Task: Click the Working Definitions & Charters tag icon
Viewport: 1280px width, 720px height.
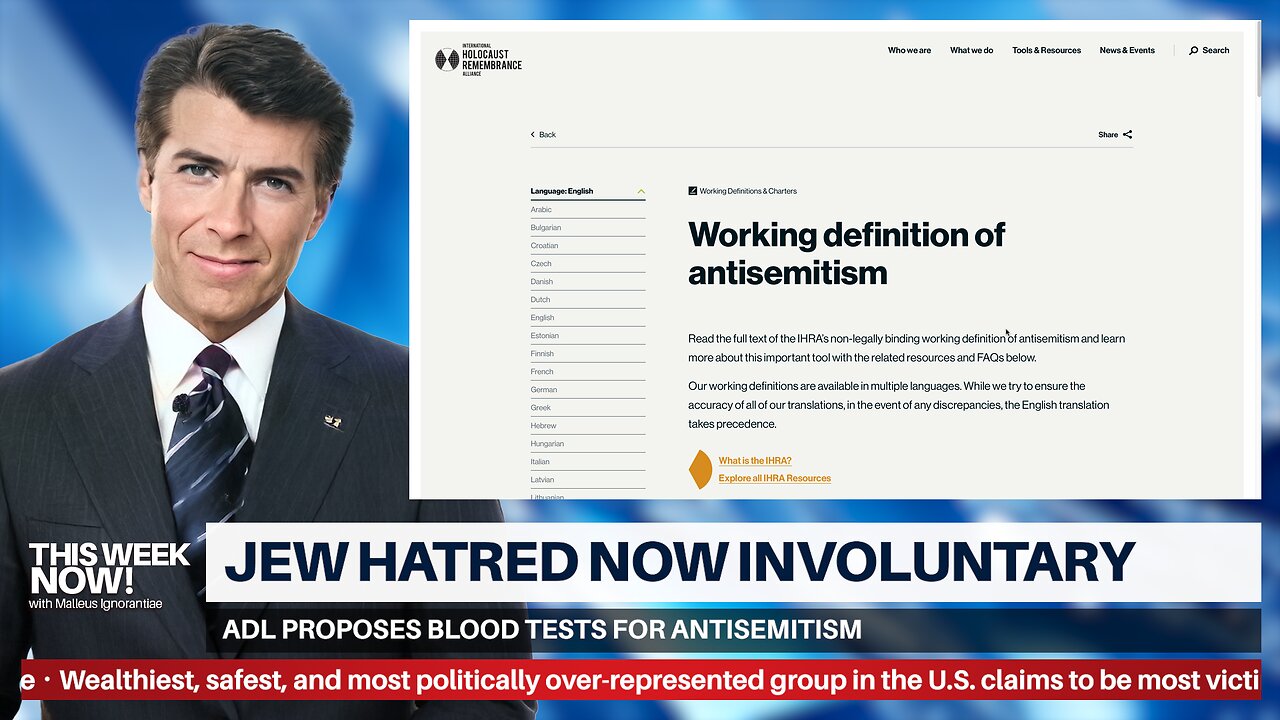Action: [692, 191]
